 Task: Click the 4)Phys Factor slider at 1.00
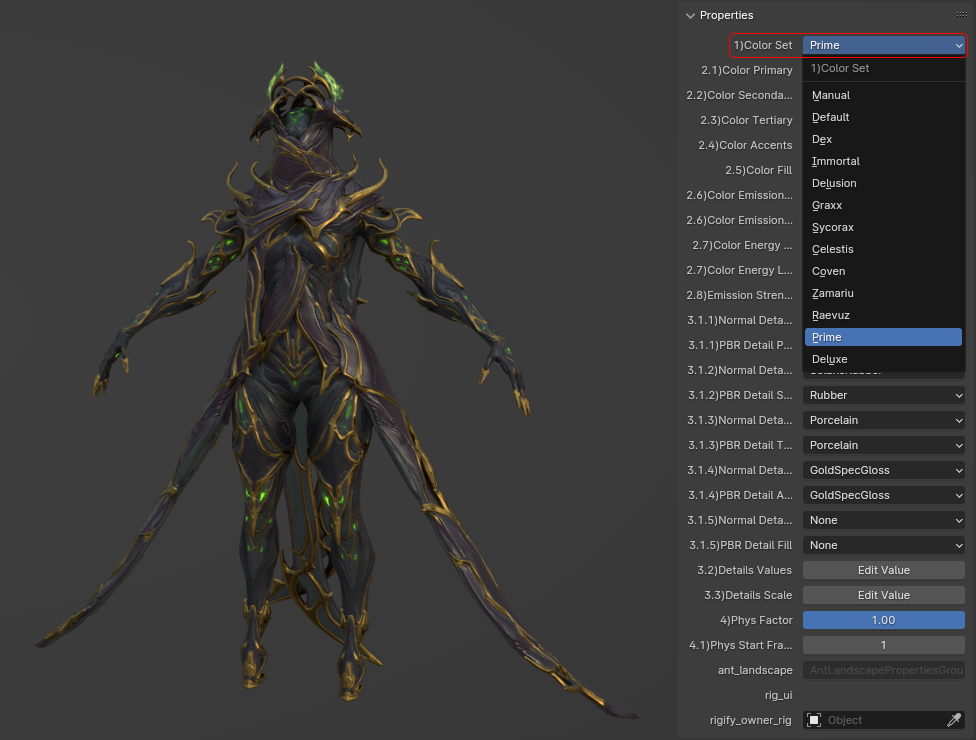click(884, 620)
